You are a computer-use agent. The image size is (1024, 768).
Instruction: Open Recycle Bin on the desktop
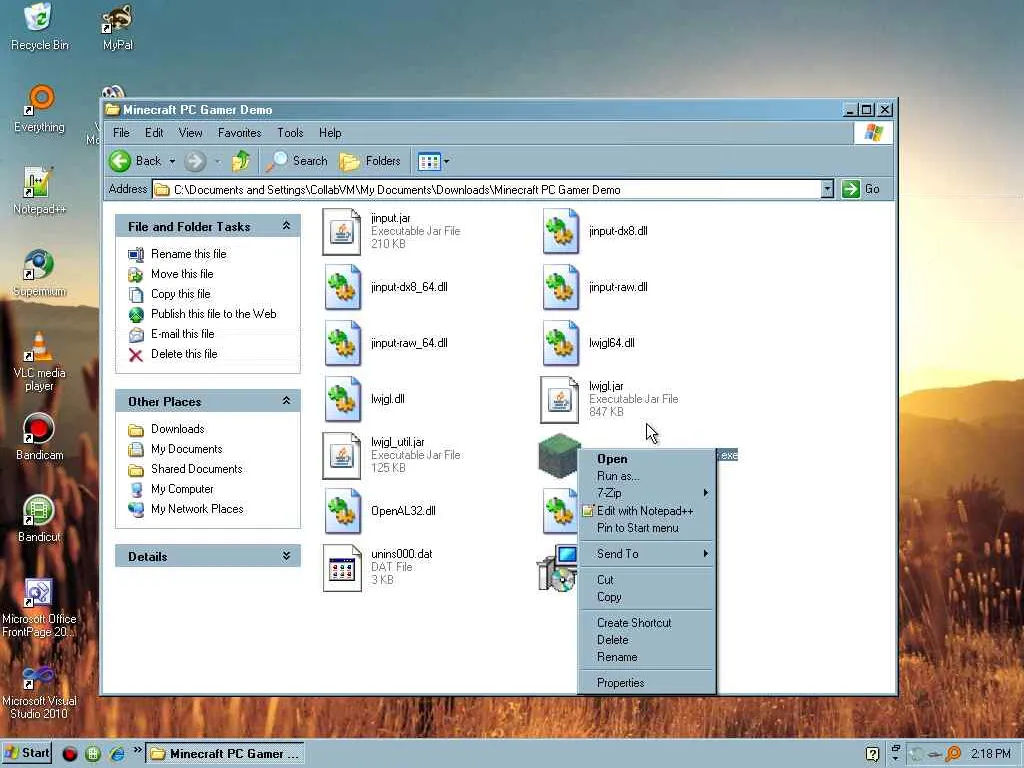click(x=39, y=27)
